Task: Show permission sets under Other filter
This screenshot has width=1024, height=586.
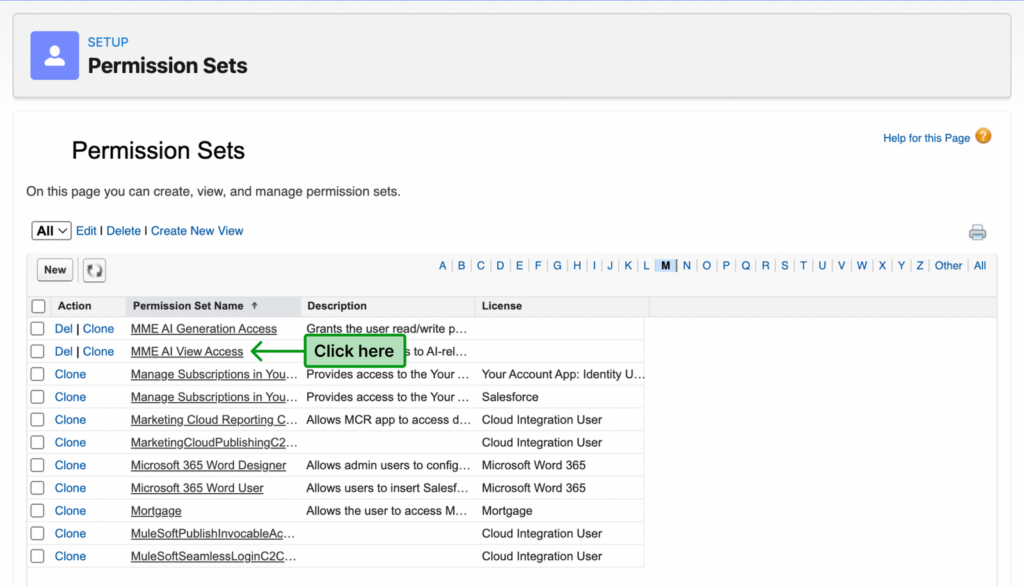Action: pyautogui.click(x=948, y=266)
